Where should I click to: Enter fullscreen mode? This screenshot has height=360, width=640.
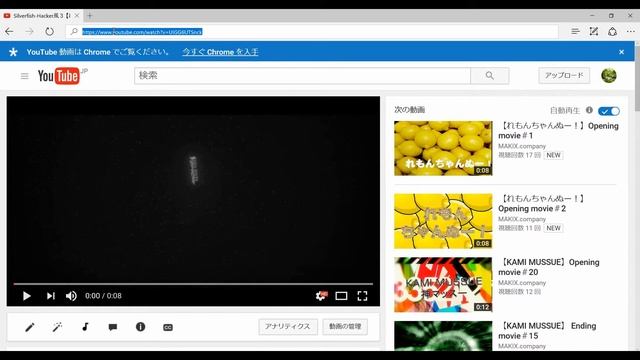coord(362,296)
